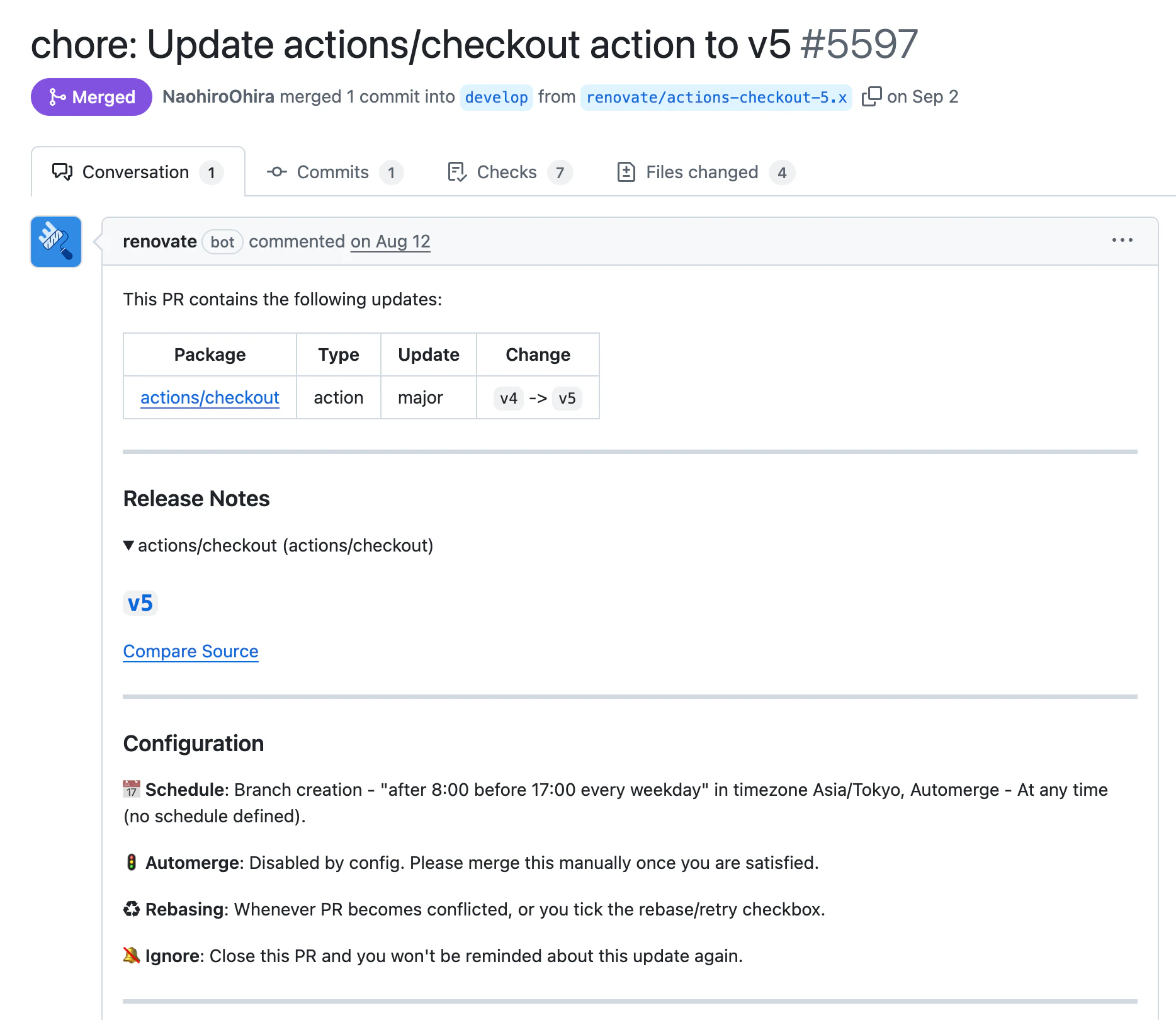Click the 'Rebasing' configuration label
The image size is (1176, 1020).
click(x=184, y=909)
